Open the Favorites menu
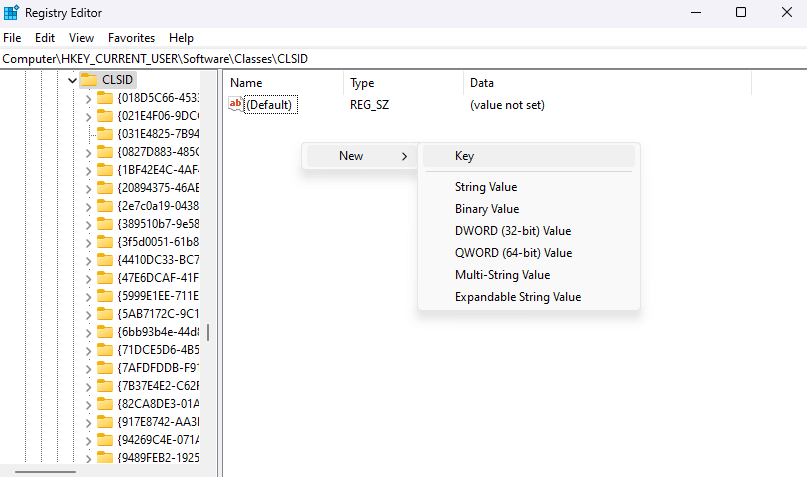The height and width of the screenshot is (477, 807). click(131, 38)
